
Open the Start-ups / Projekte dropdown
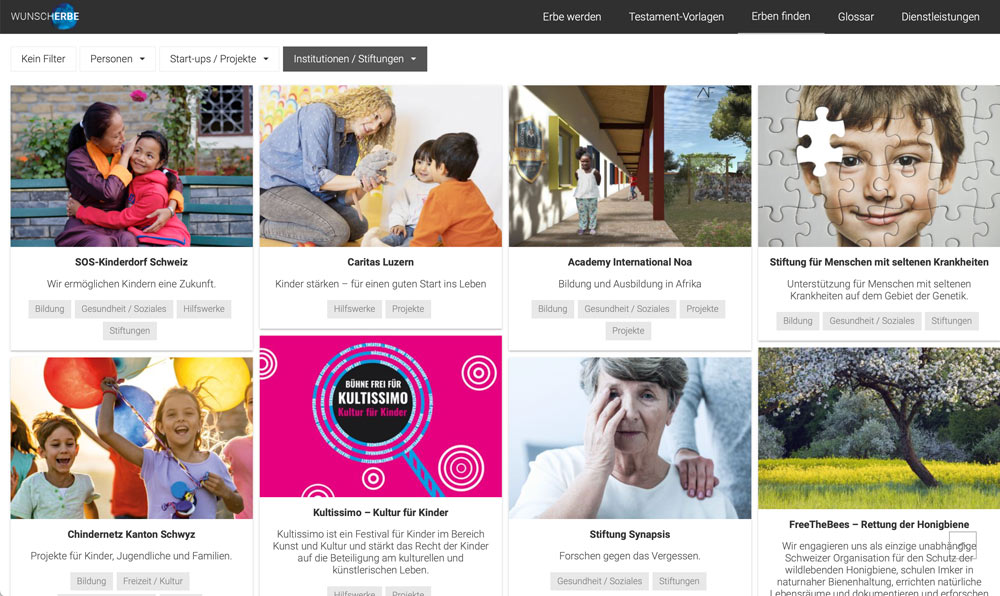[x=219, y=59]
